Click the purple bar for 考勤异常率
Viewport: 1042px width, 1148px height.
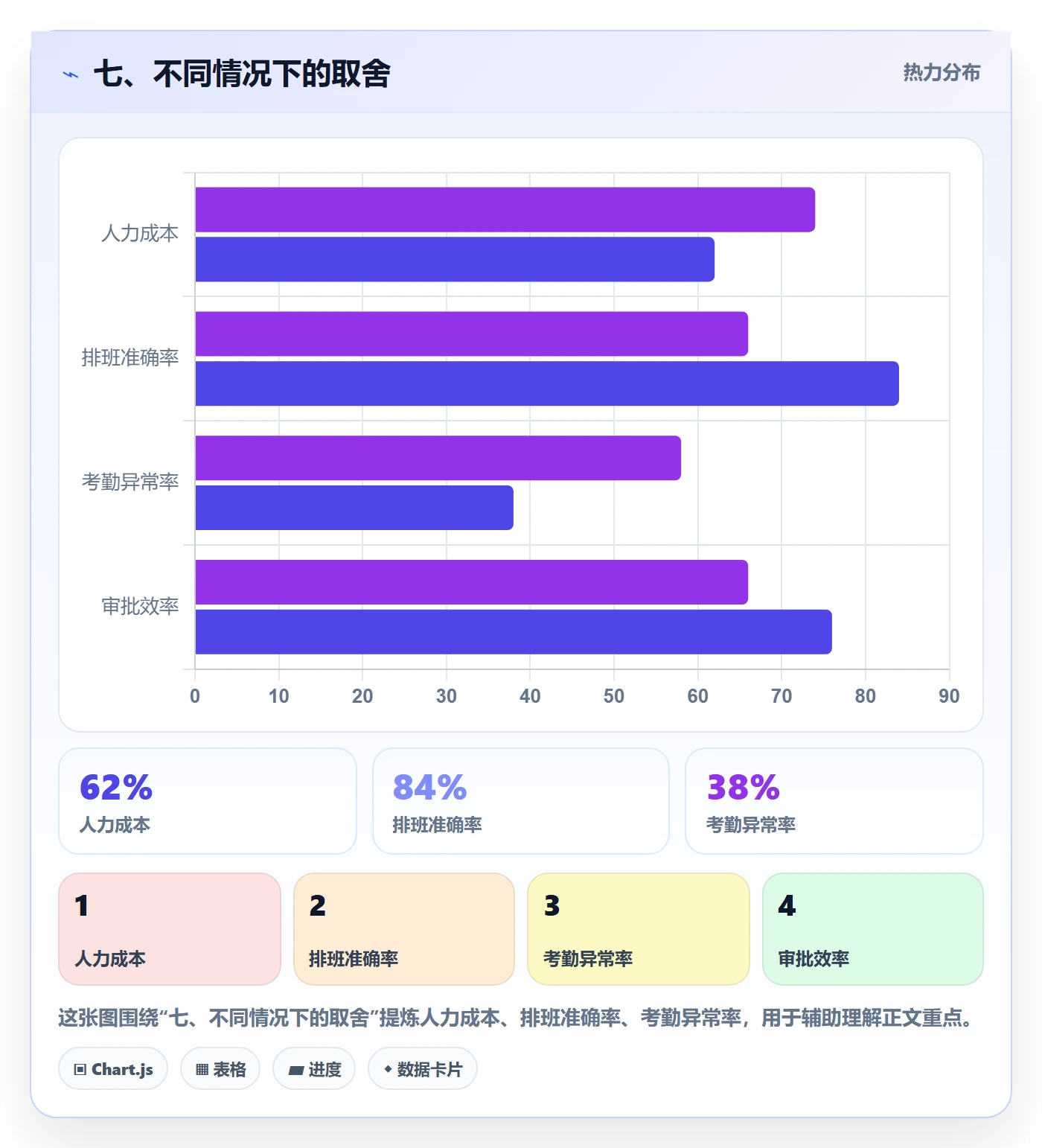(438, 459)
